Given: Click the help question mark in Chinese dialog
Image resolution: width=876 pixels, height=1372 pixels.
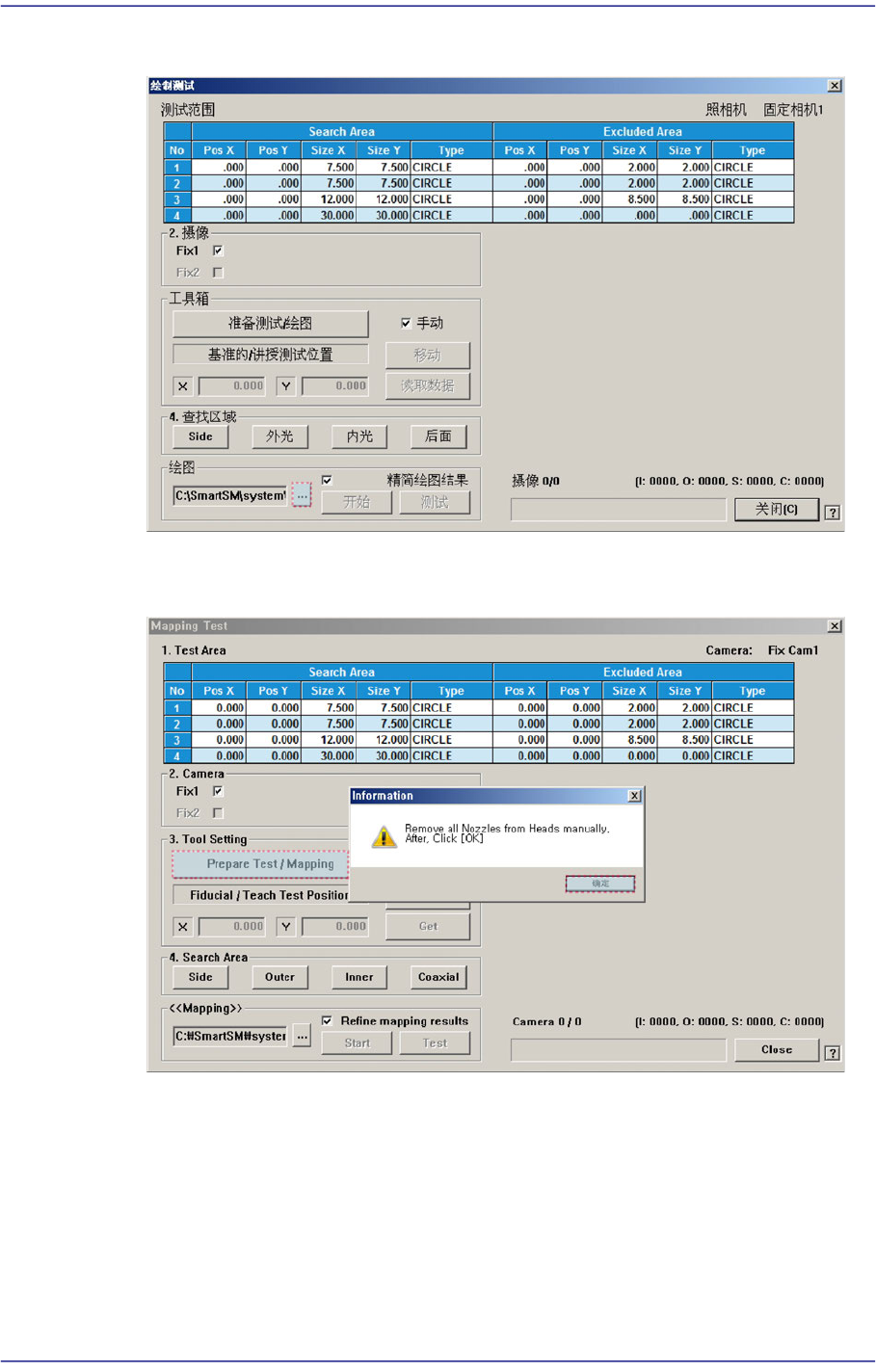Looking at the screenshot, I should coord(833,513).
